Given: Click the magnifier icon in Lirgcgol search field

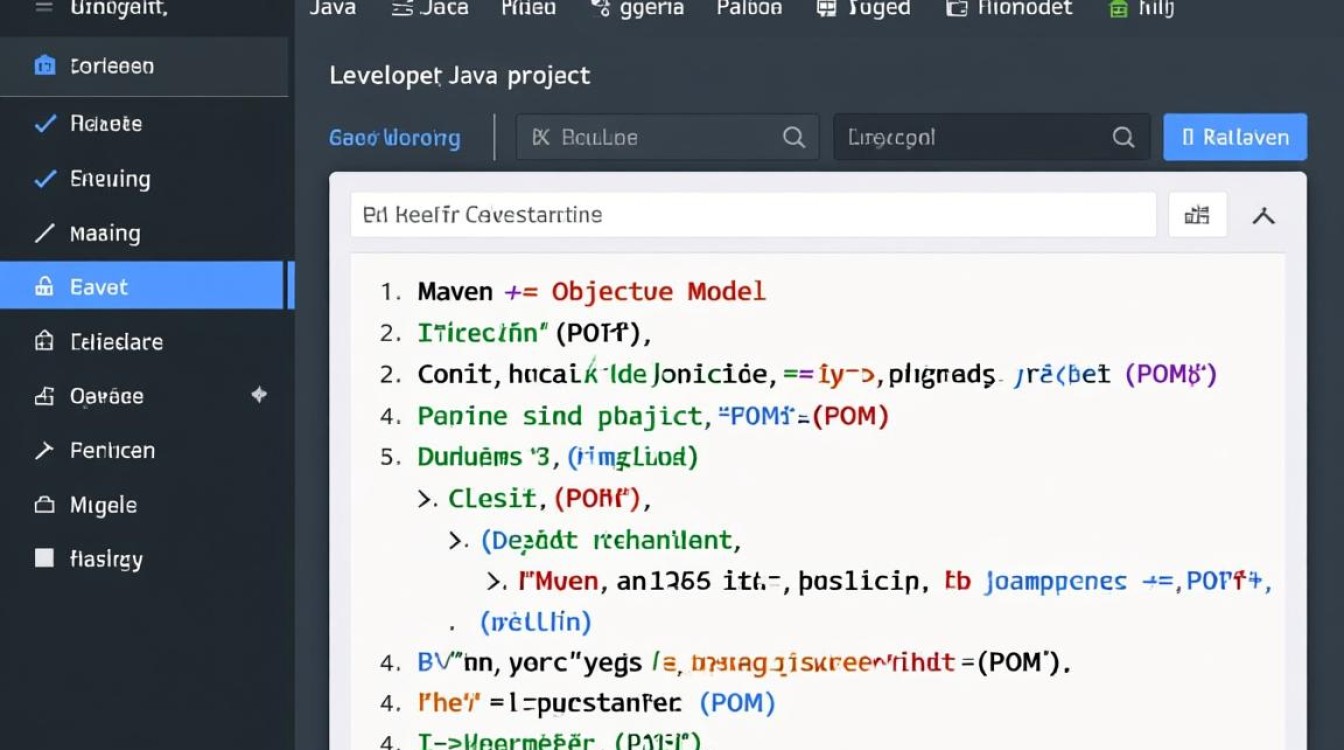Looking at the screenshot, I should click(x=1123, y=138).
